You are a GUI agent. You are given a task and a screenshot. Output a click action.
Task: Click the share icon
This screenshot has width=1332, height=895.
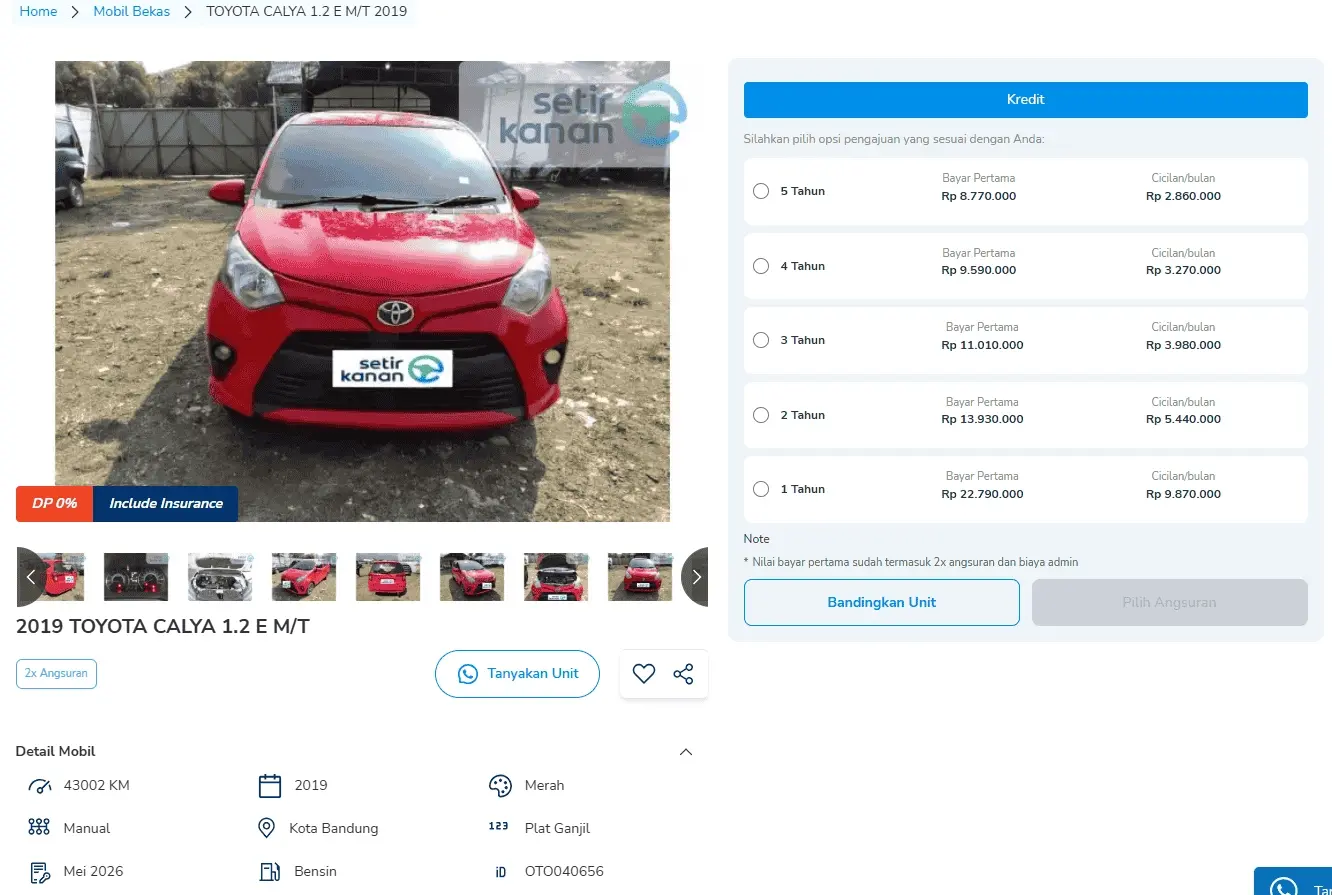tap(683, 674)
